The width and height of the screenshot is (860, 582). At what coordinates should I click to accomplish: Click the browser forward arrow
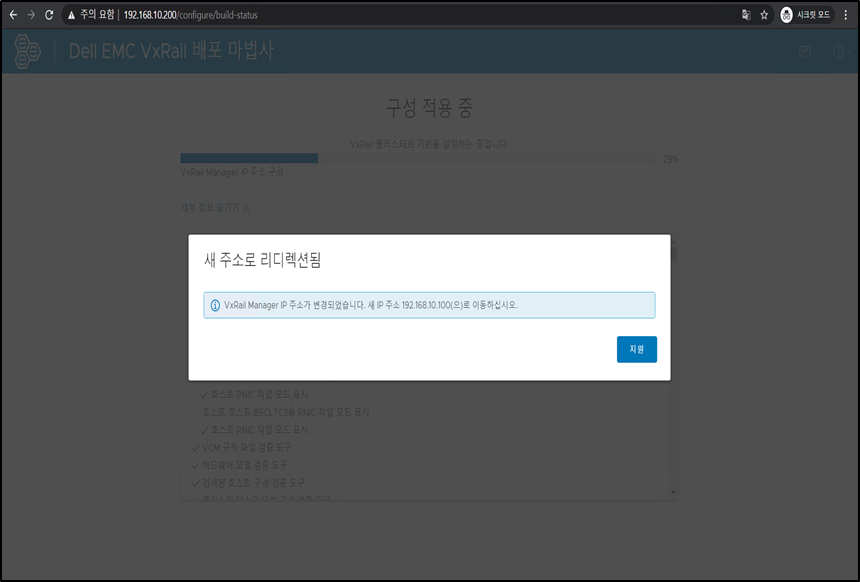tap(31, 15)
